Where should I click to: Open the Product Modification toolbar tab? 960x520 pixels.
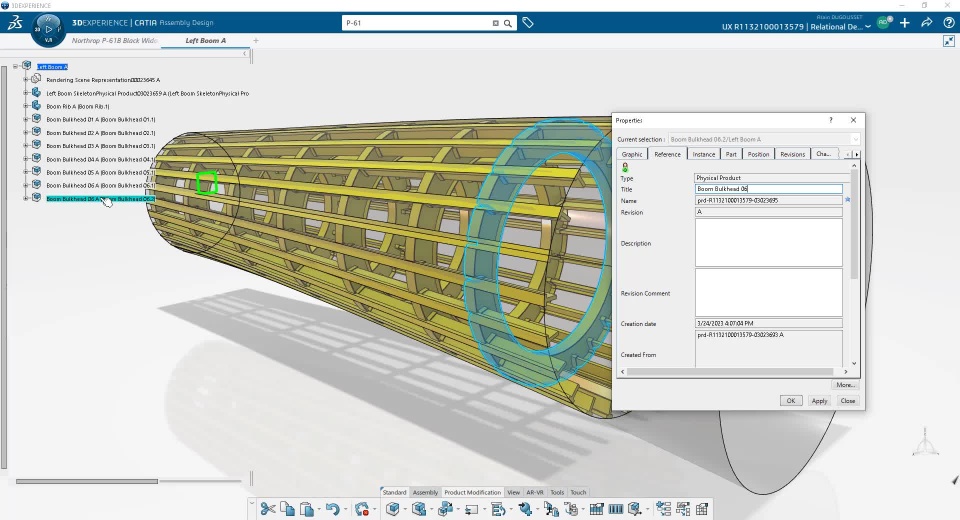(472, 492)
